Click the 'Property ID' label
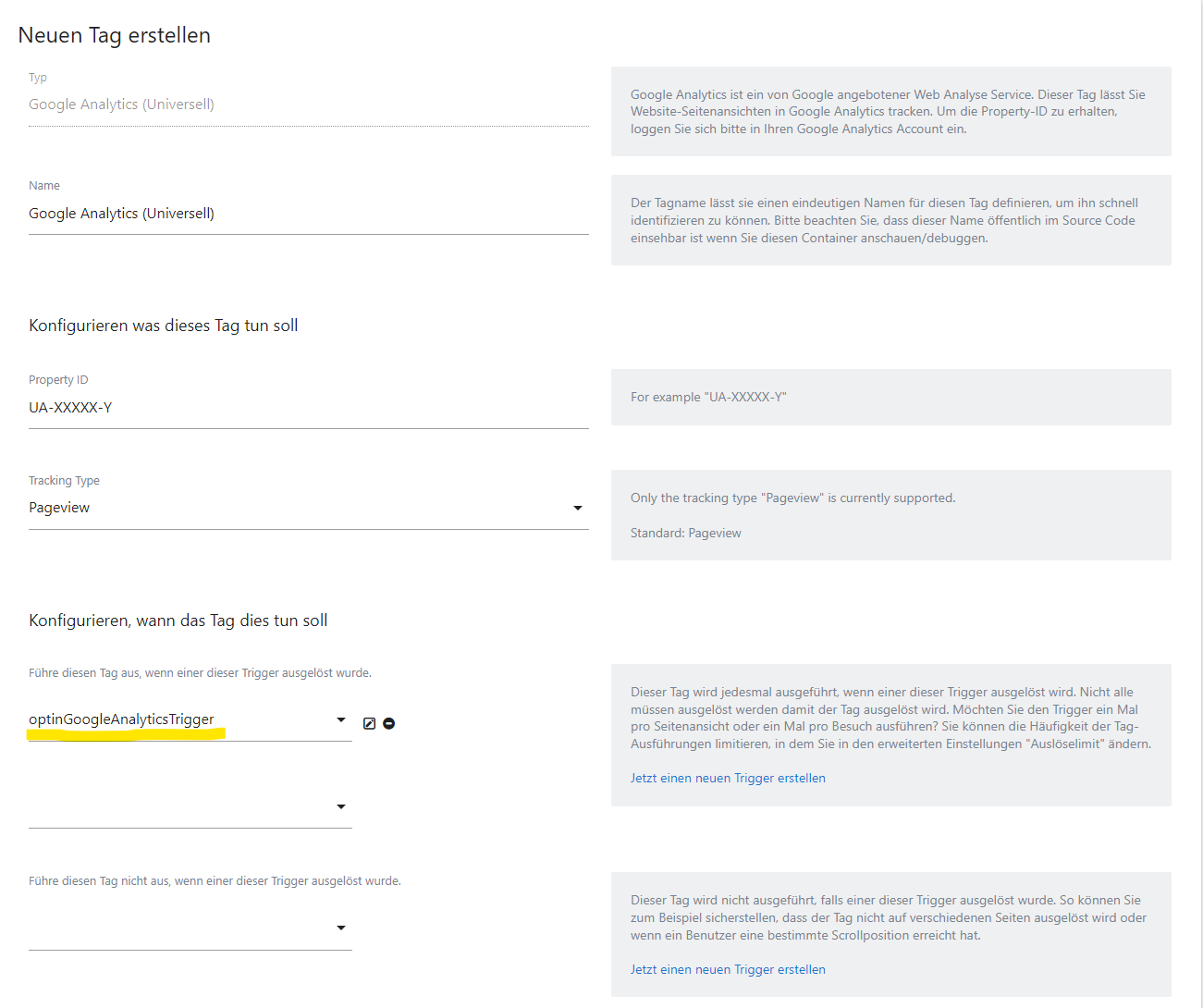The width and height of the screenshot is (1203, 1008). click(58, 380)
